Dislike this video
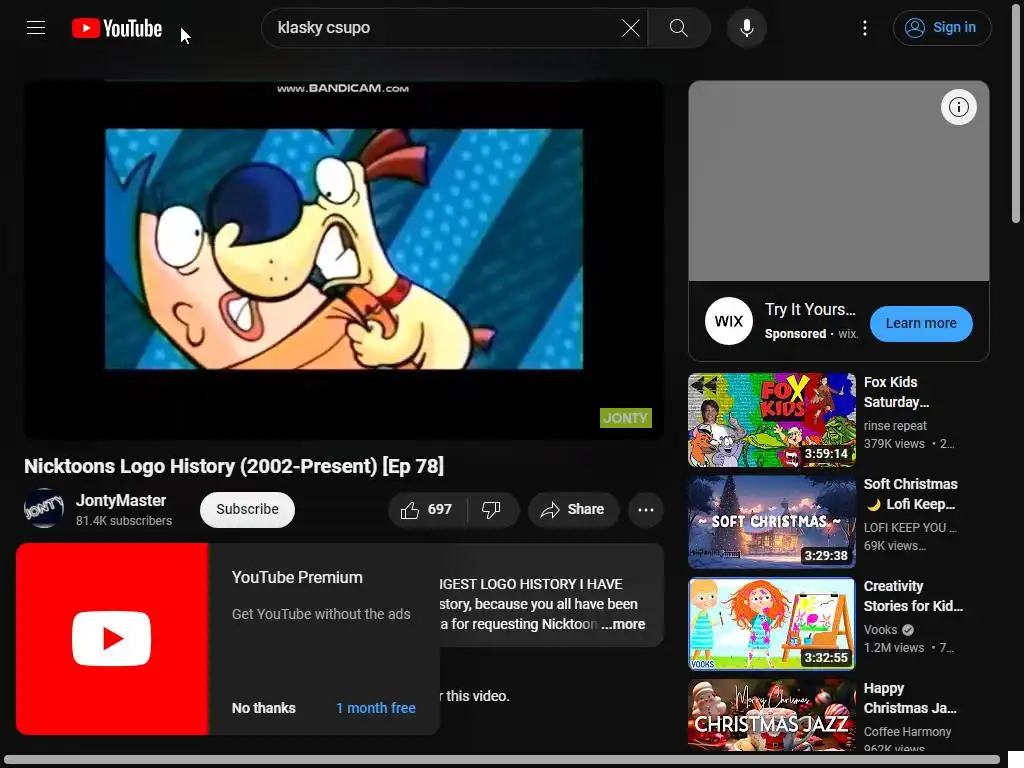Screen dimensions: 1024x768 click(492, 509)
